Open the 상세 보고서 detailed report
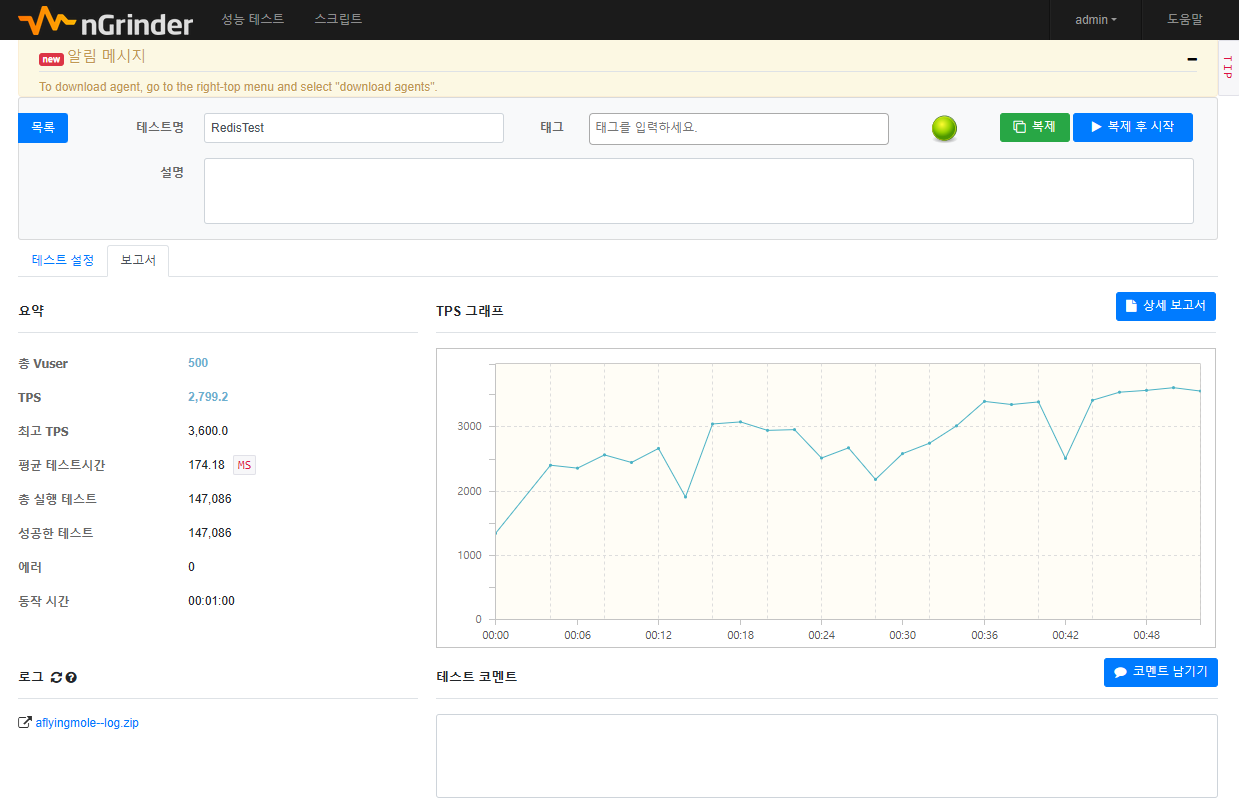The width and height of the screenshot is (1239, 808). point(1166,306)
